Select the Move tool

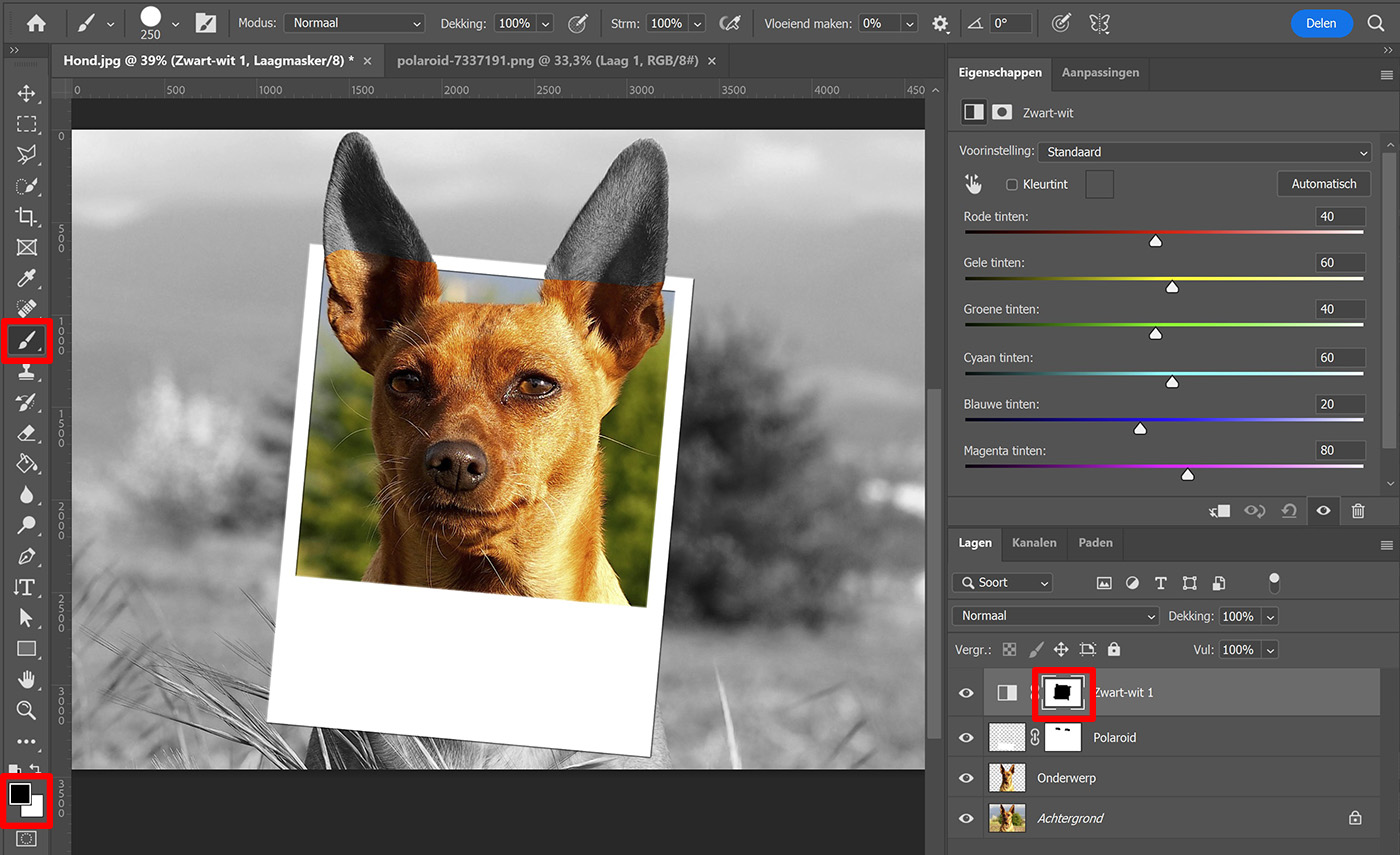(x=27, y=94)
